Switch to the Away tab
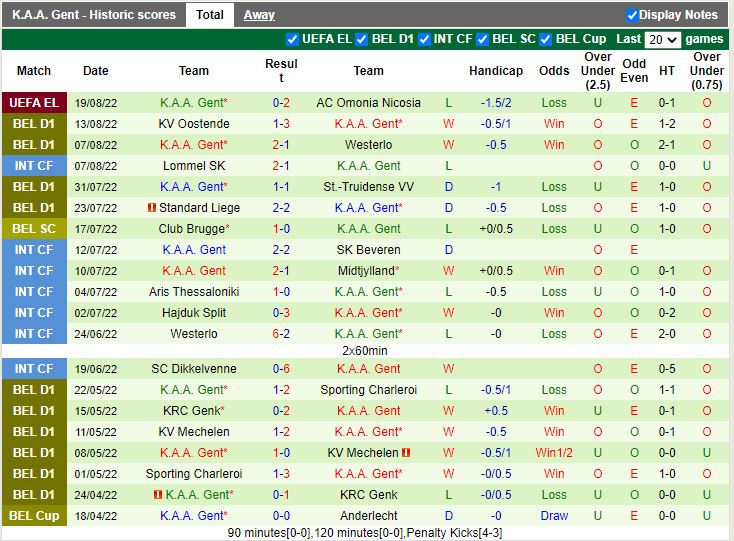The image size is (734, 541). point(259,15)
